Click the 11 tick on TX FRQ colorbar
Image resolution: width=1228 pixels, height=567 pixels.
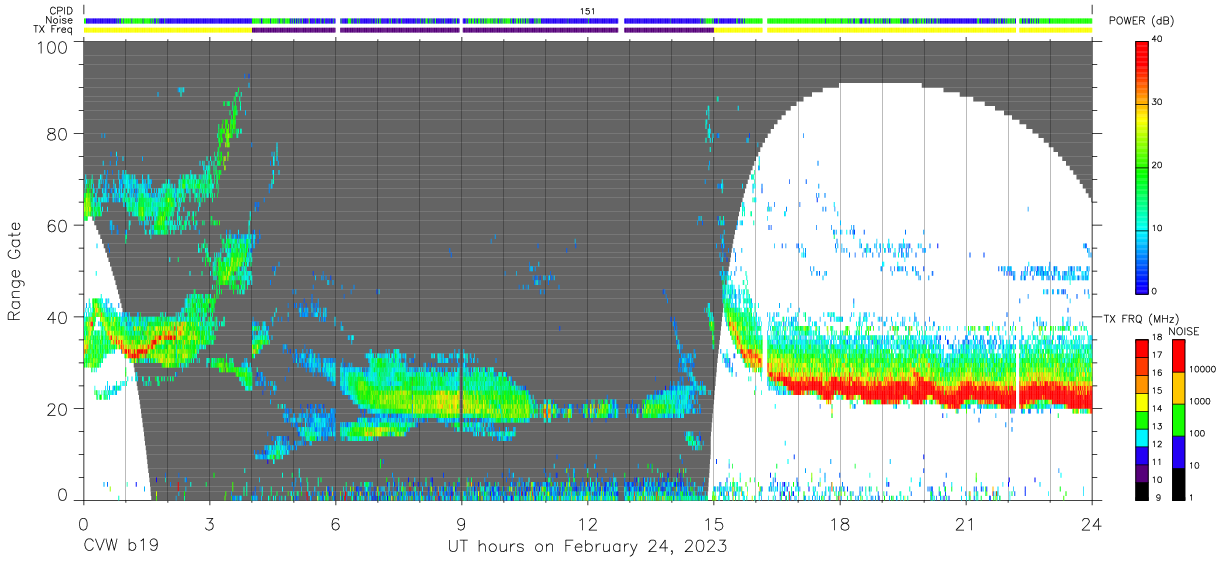pos(1157,462)
